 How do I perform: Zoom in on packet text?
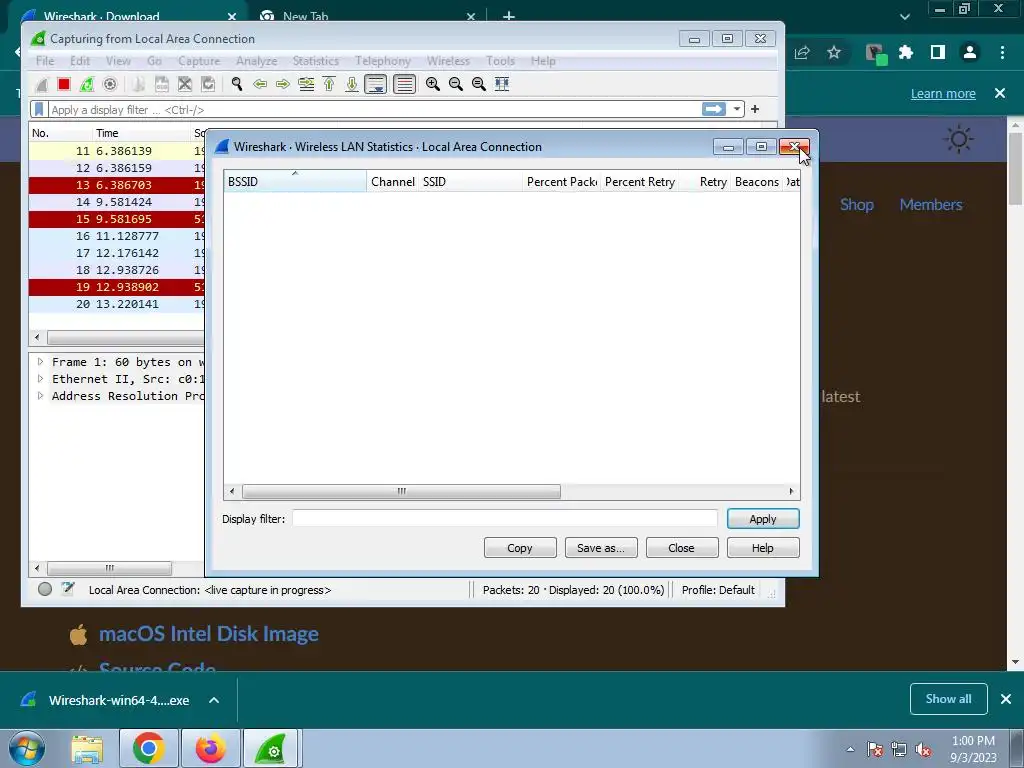[x=432, y=84]
